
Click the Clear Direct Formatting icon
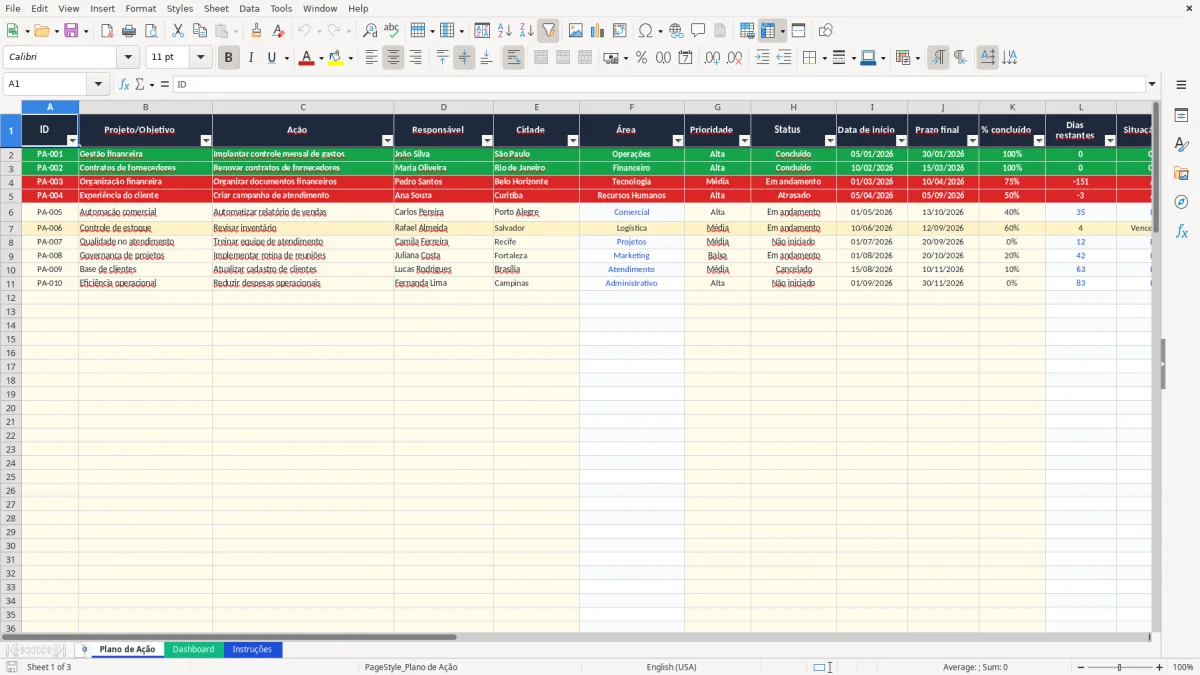[x=278, y=31]
